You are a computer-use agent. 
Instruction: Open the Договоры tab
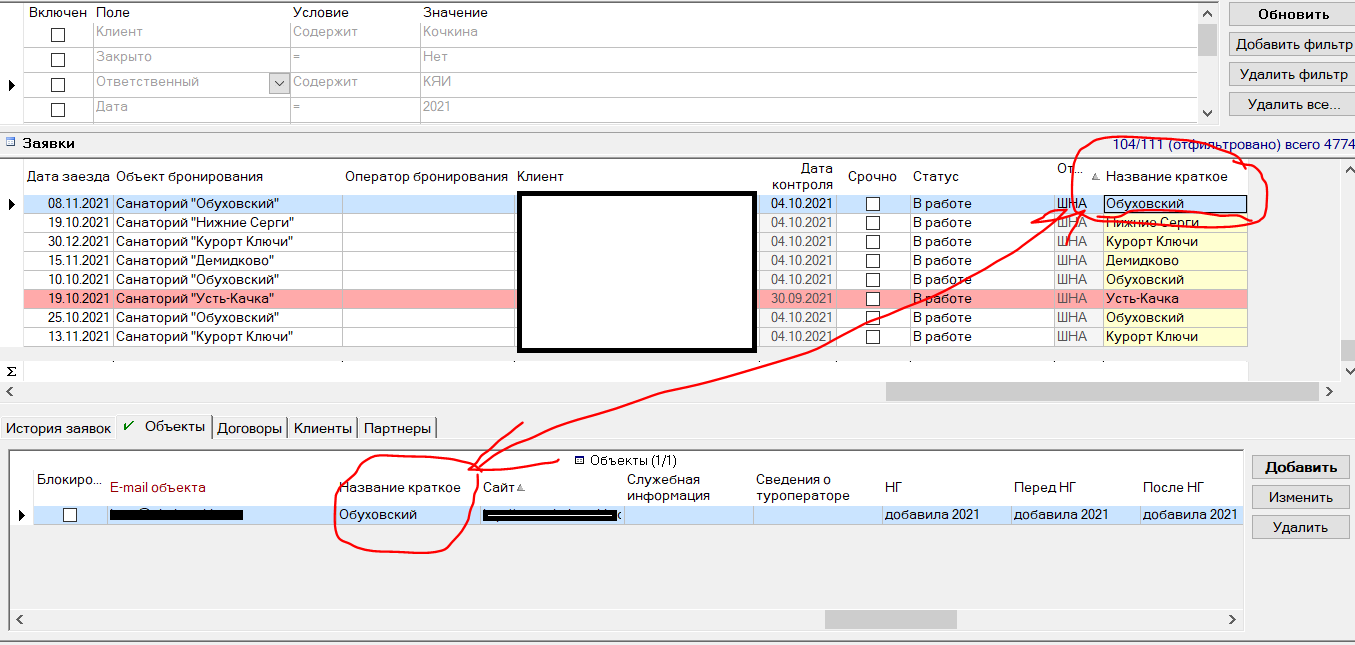(250, 428)
